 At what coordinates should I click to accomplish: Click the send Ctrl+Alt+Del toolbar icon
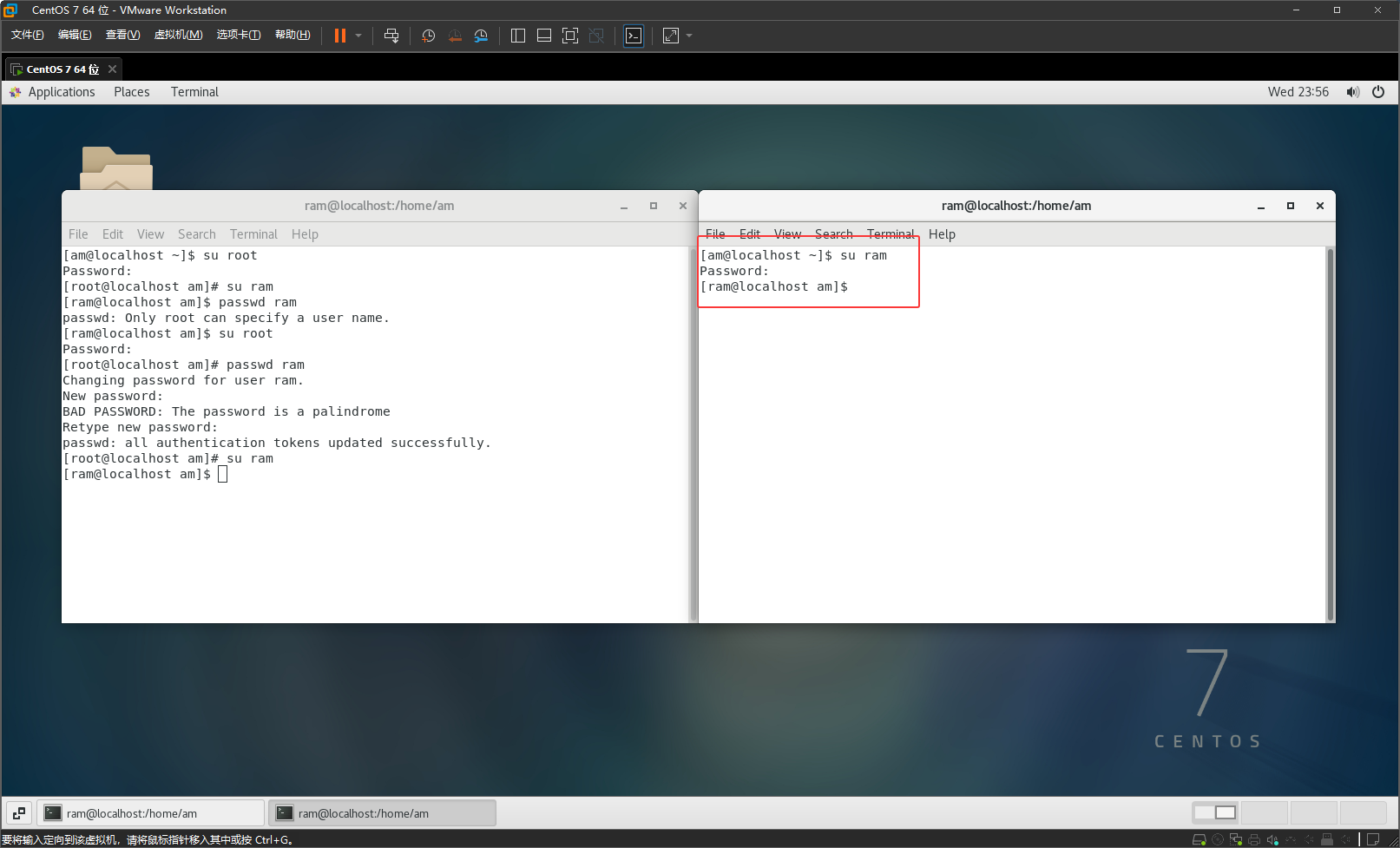(391, 36)
